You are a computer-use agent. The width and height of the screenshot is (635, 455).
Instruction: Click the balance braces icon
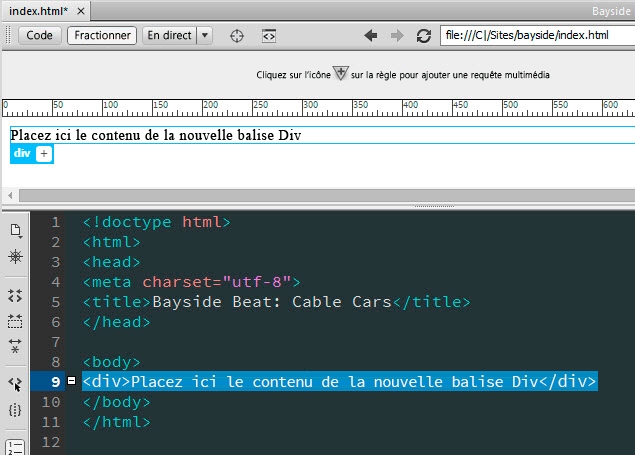pyautogui.click(x=15, y=410)
